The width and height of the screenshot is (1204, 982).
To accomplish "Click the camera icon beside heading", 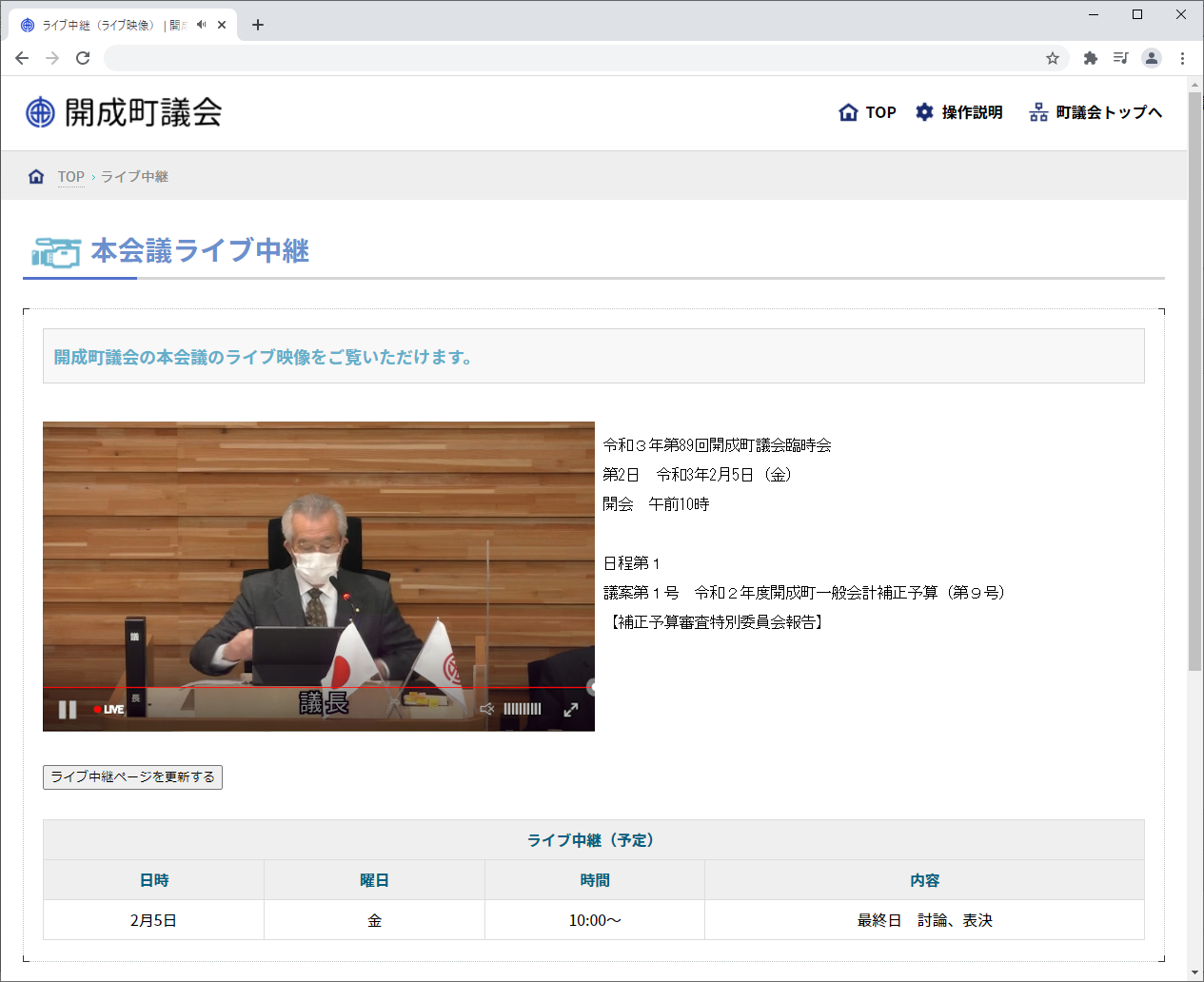I will pyautogui.click(x=56, y=253).
